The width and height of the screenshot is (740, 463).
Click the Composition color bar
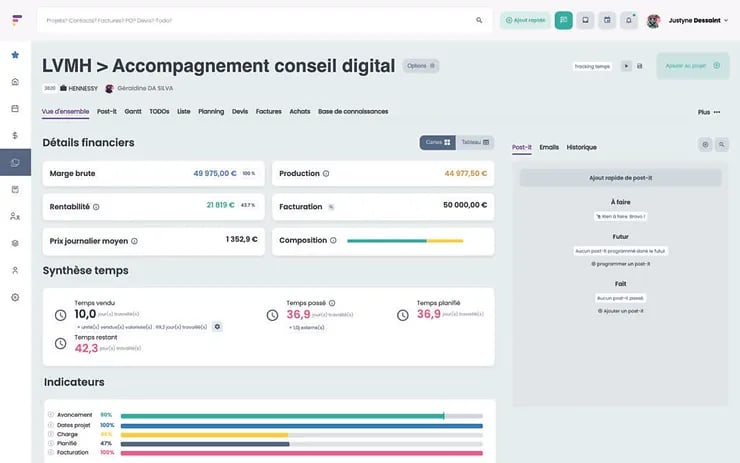pyautogui.click(x=405, y=241)
